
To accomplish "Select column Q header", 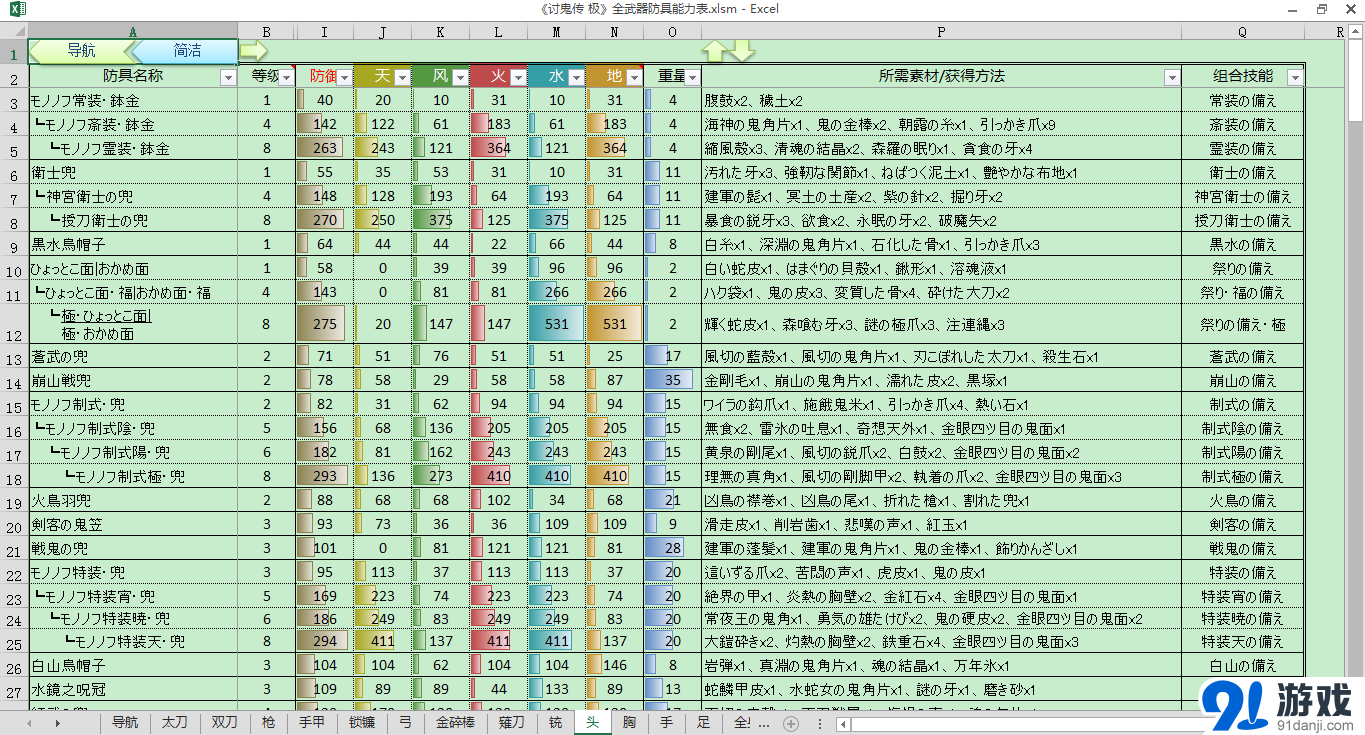I will 1243,32.
